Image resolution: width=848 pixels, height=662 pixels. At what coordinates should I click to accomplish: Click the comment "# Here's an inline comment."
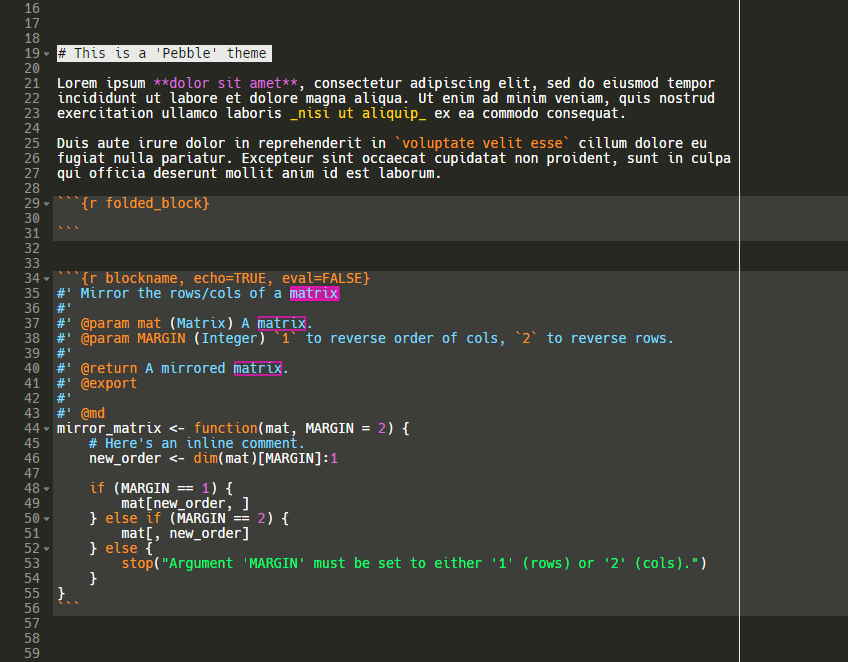tap(197, 443)
